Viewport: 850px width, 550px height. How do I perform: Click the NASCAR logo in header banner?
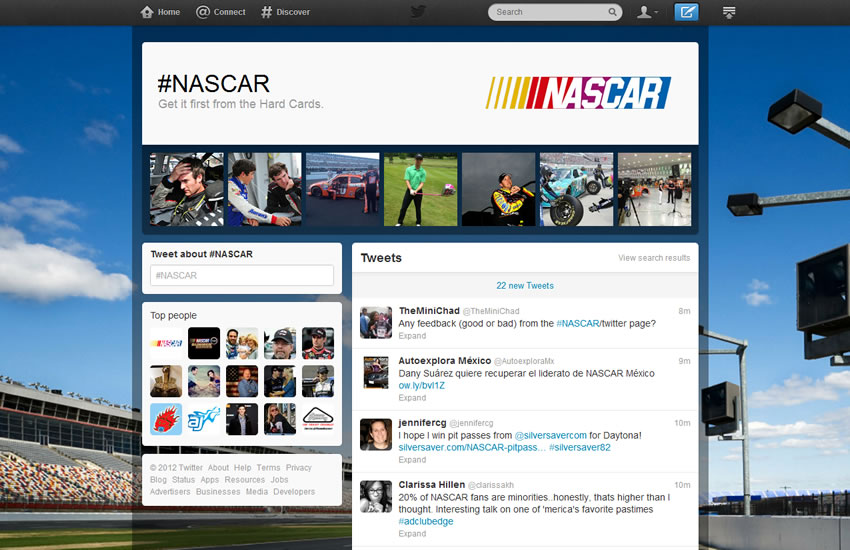tap(578, 93)
